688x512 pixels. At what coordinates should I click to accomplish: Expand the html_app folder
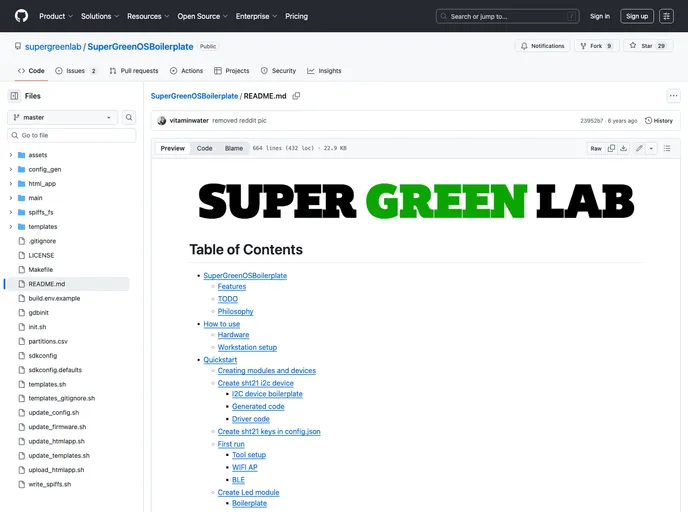11,183
